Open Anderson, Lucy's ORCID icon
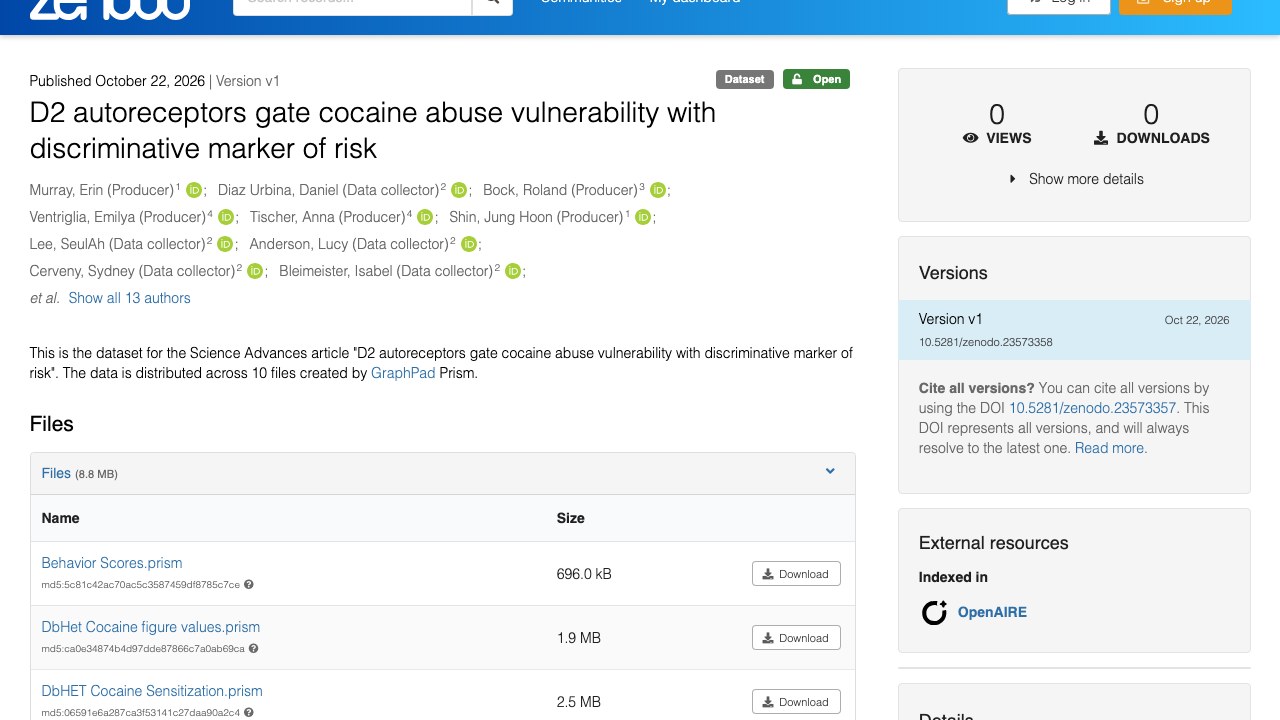The image size is (1280, 720). pos(468,244)
